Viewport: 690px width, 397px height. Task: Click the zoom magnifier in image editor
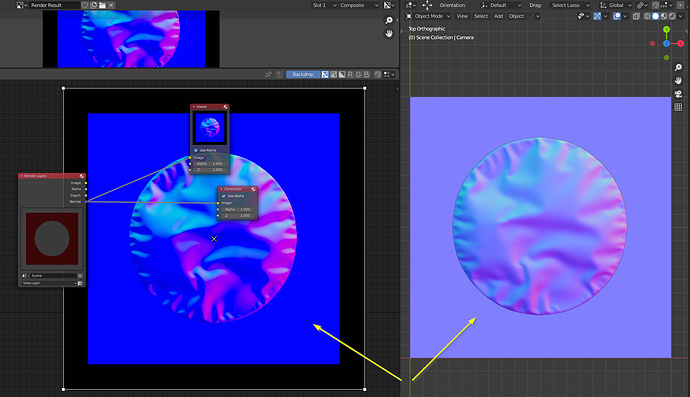[x=389, y=21]
